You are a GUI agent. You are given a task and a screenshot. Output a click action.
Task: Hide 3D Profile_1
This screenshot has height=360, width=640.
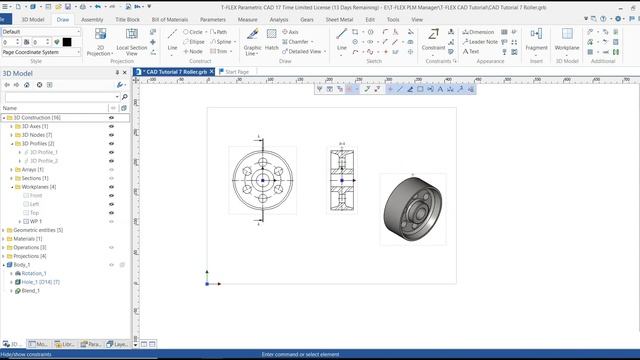[111, 152]
